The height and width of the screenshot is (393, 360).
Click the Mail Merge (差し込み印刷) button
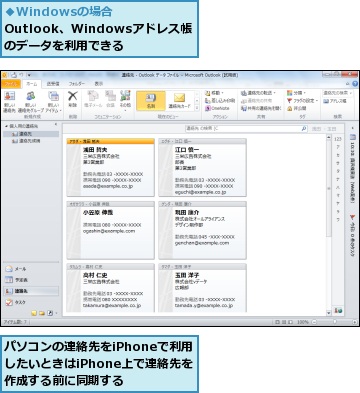(220, 100)
